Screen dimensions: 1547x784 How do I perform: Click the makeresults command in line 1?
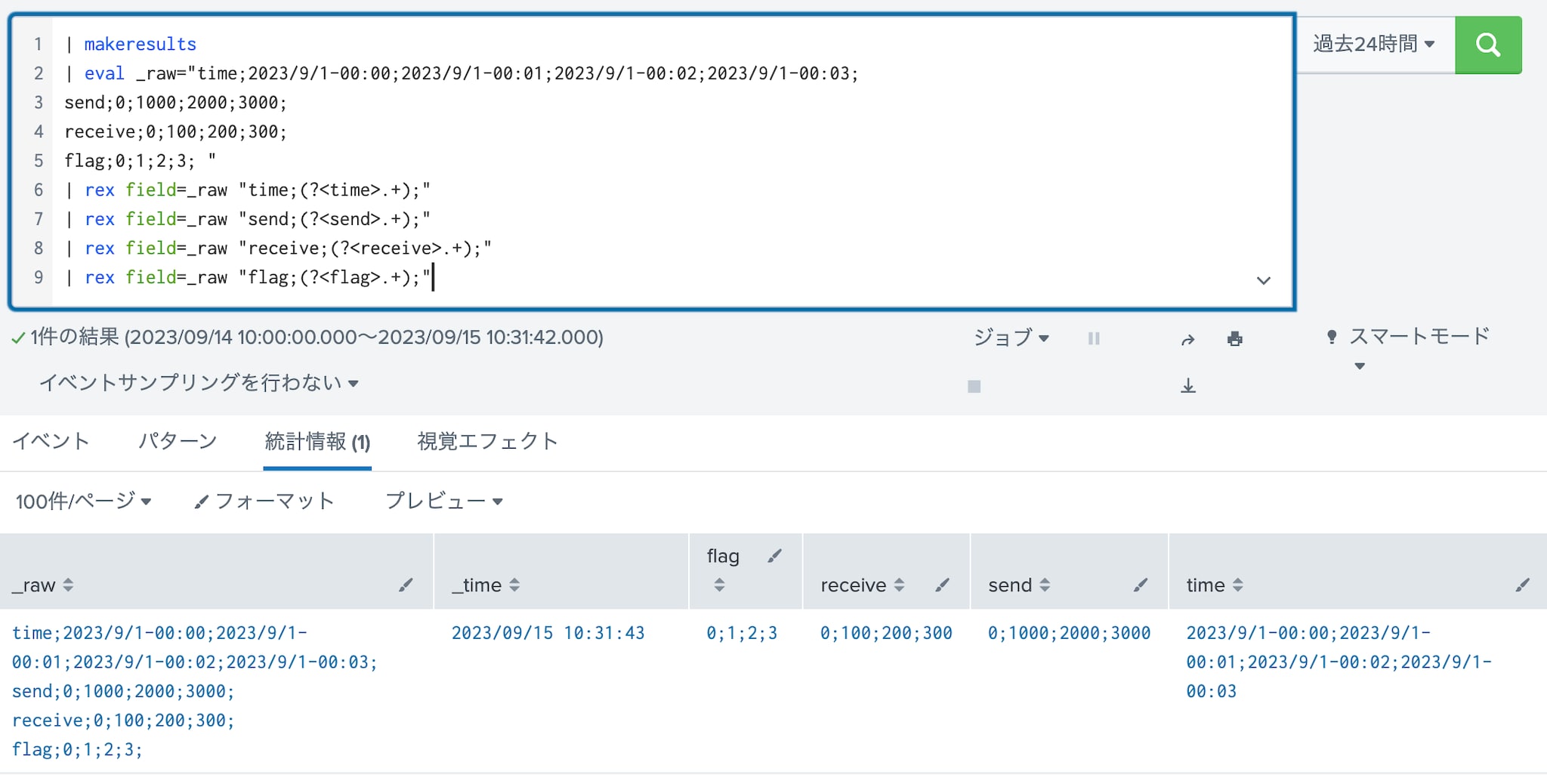tap(140, 44)
